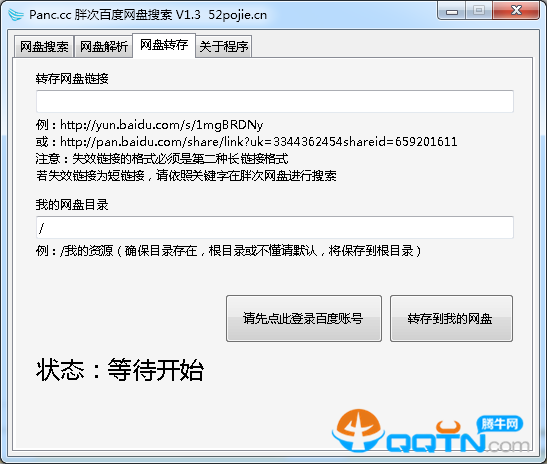Minimize the Panc.cc window
547x464 pixels.
(452, 11)
